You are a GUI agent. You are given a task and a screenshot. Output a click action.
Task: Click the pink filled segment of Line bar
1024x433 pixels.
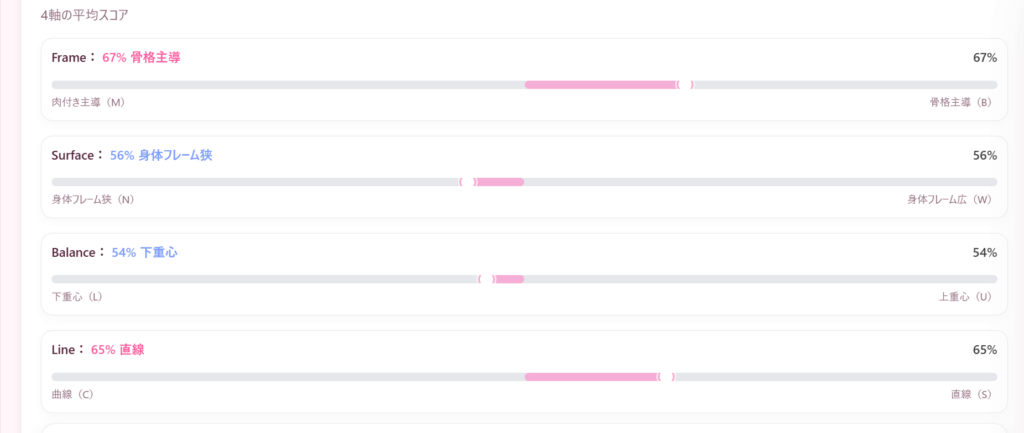click(590, 377)
